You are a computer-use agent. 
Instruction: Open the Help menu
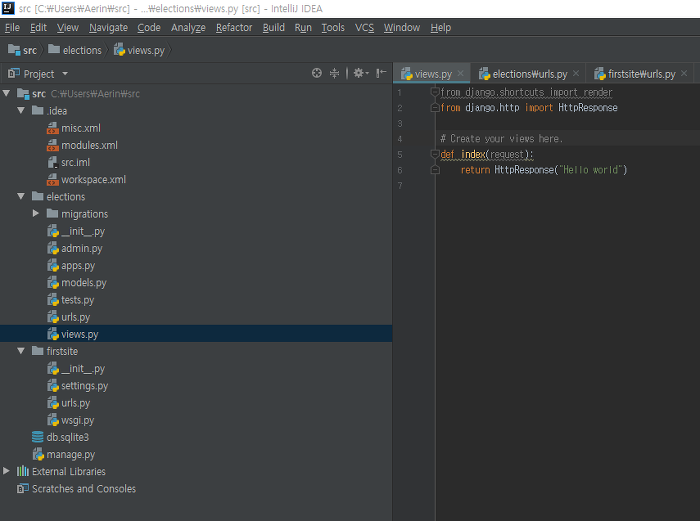(441, 28)
